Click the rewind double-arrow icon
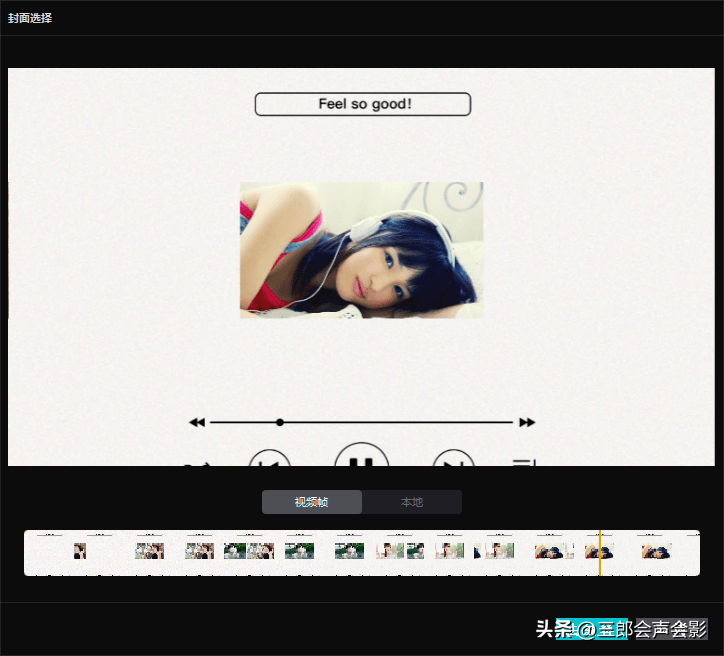The height and width of the screenshot is (656, 724). pyautogui.click(x=197, y=423)
